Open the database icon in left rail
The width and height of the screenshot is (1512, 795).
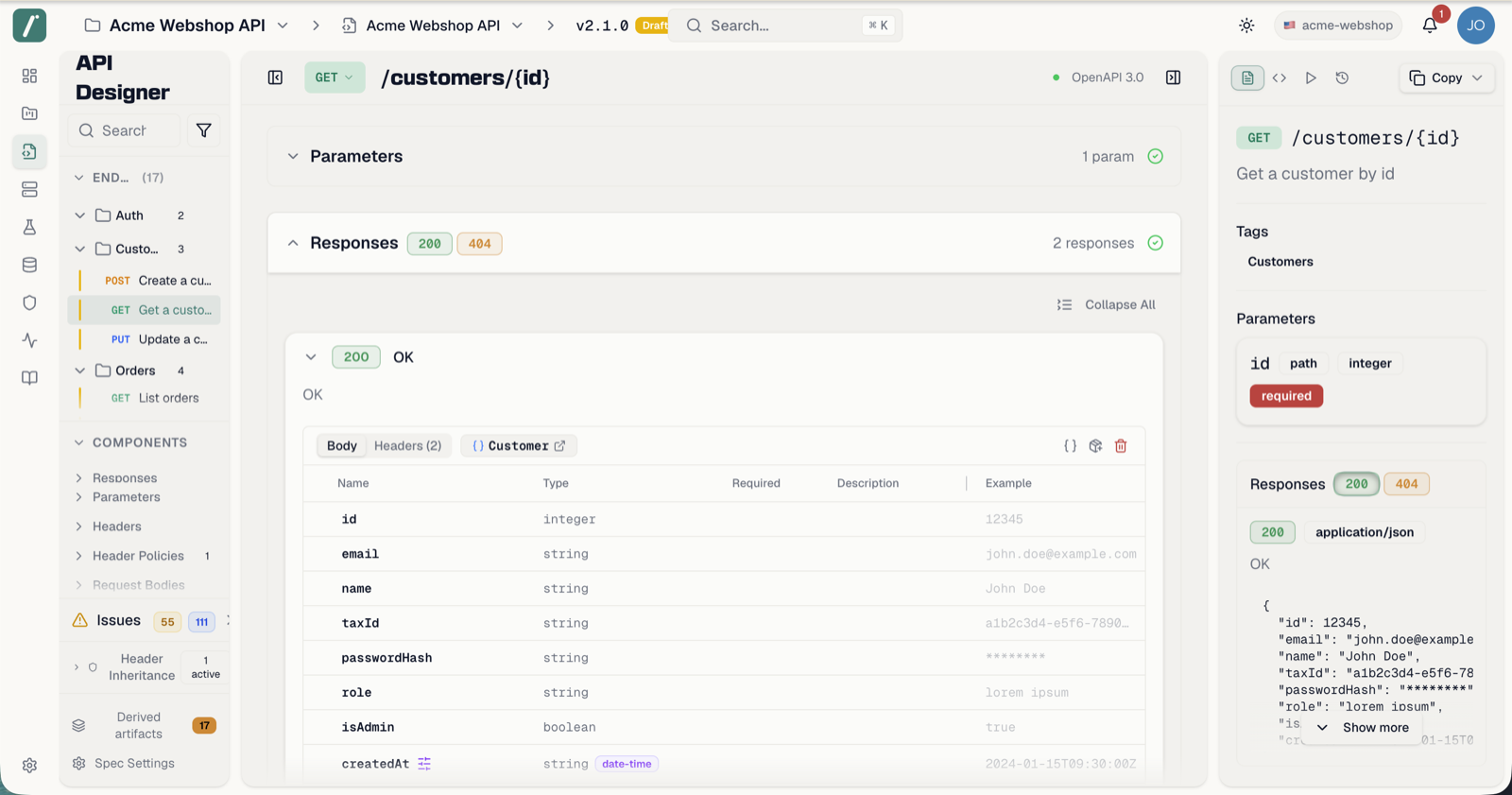tap(29, 265)
